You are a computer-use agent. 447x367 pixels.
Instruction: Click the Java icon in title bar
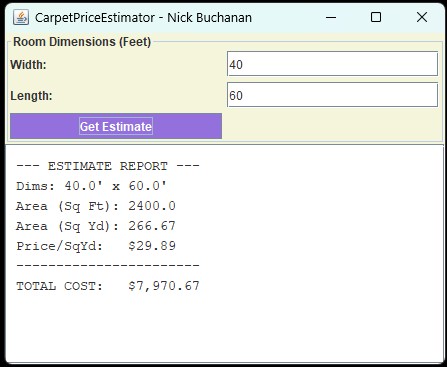coord(21,17)
